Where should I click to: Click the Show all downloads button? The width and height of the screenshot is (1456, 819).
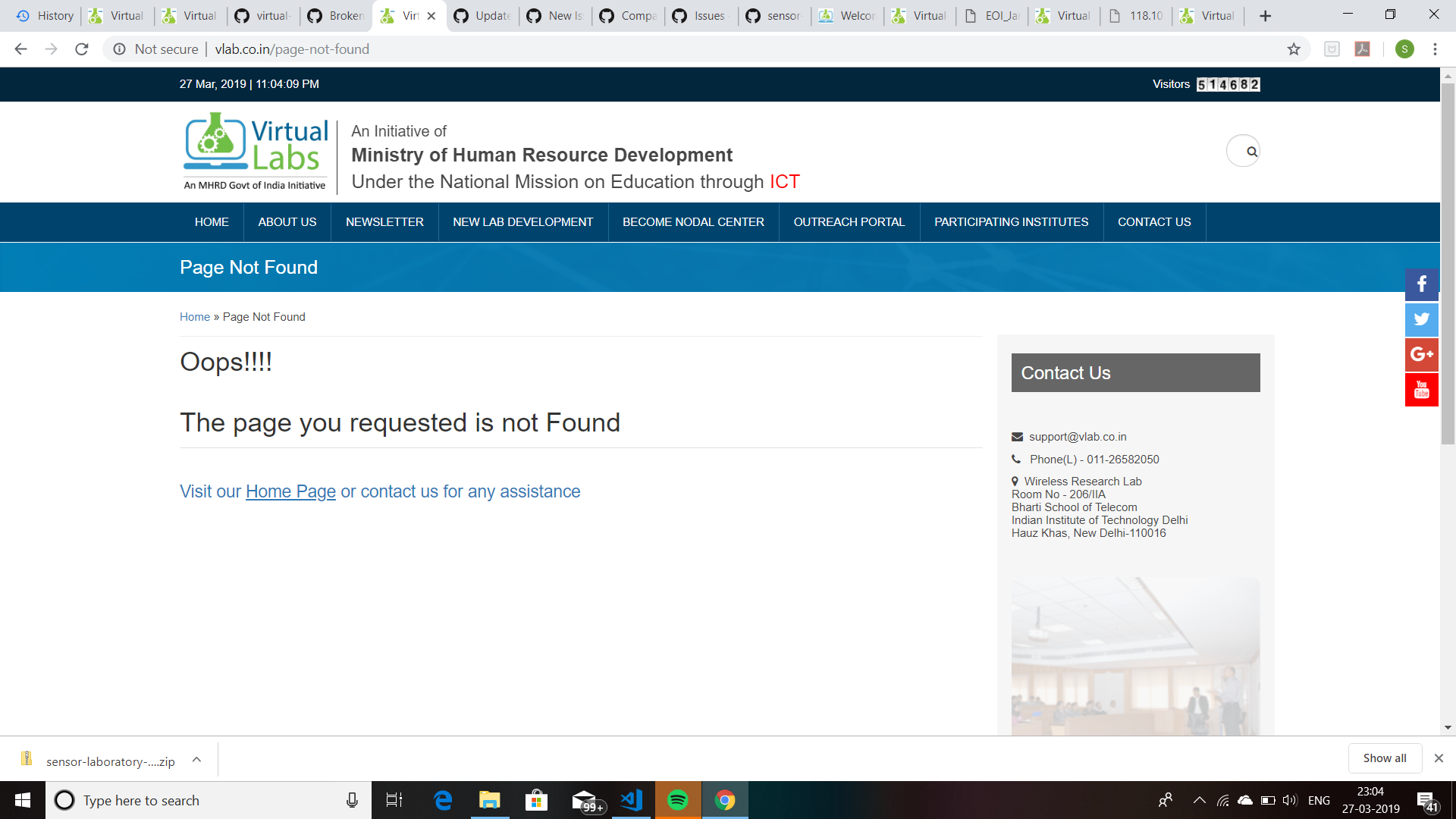pyautogui.click(x=1385, y=758)
